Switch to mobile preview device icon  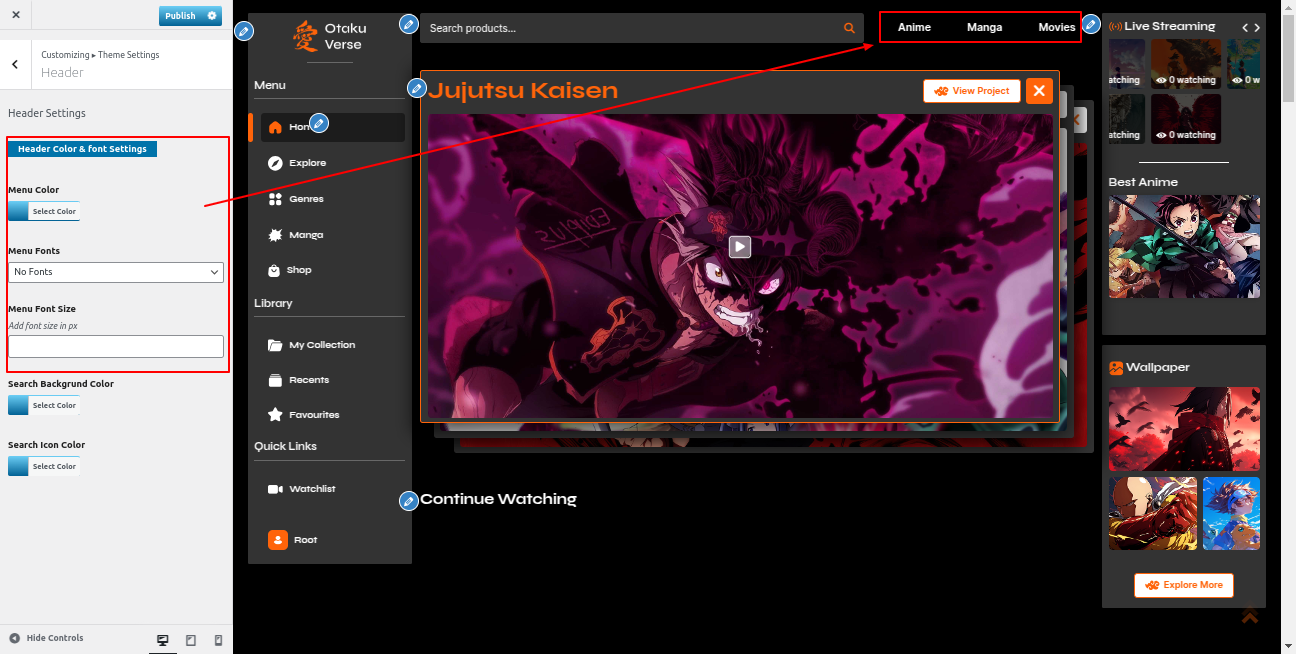tap(218, 640)
